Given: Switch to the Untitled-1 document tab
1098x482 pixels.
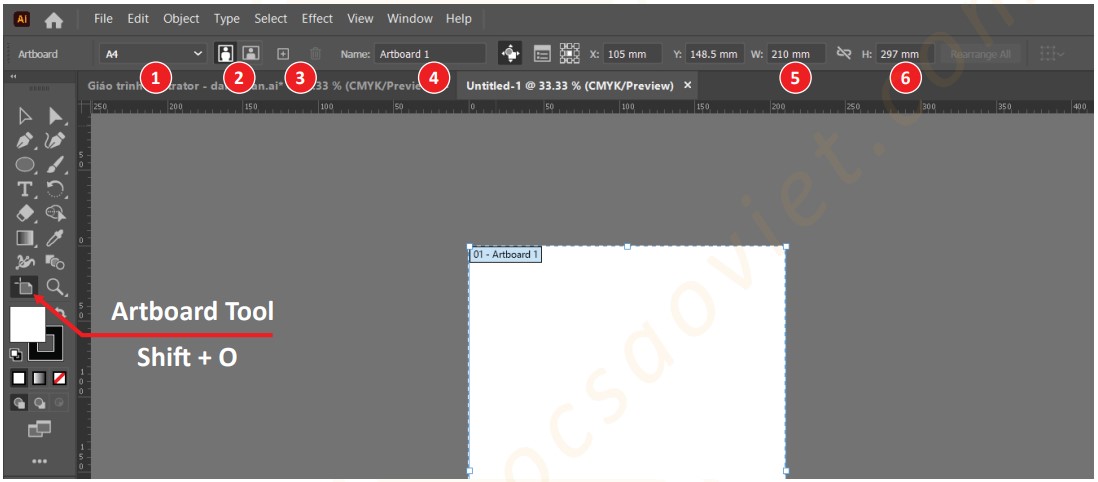Looking at the screenshot, I should pyautogui.click(x=570, y=86).
